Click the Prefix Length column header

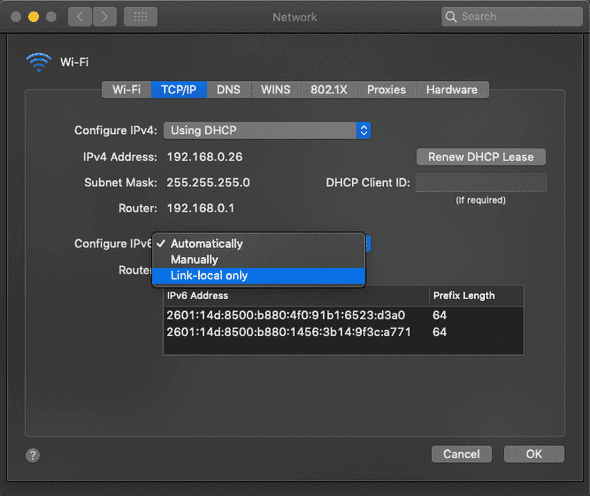tap(476, 296)
